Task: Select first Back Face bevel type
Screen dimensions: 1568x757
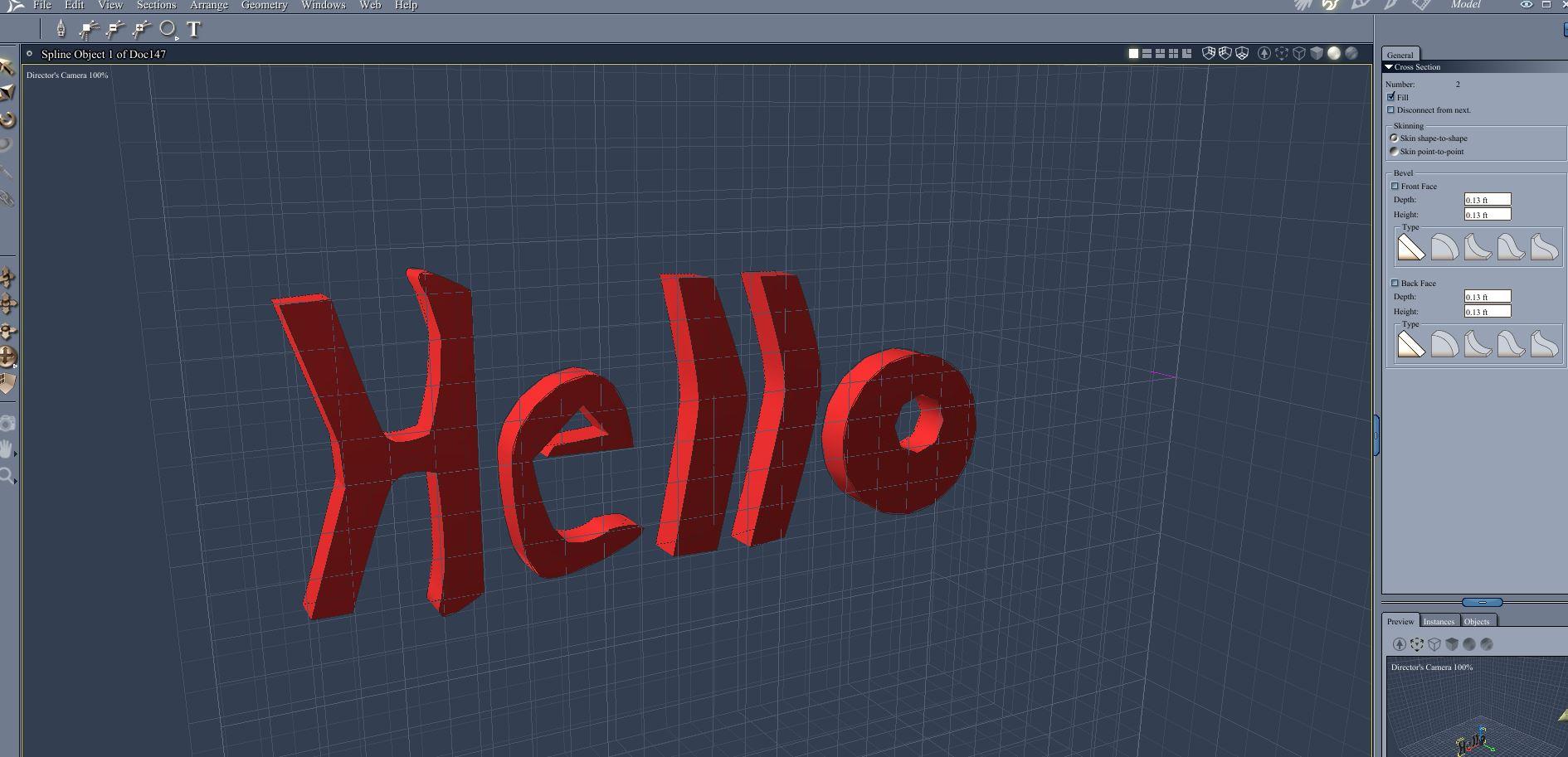Action: (1411, 344)
